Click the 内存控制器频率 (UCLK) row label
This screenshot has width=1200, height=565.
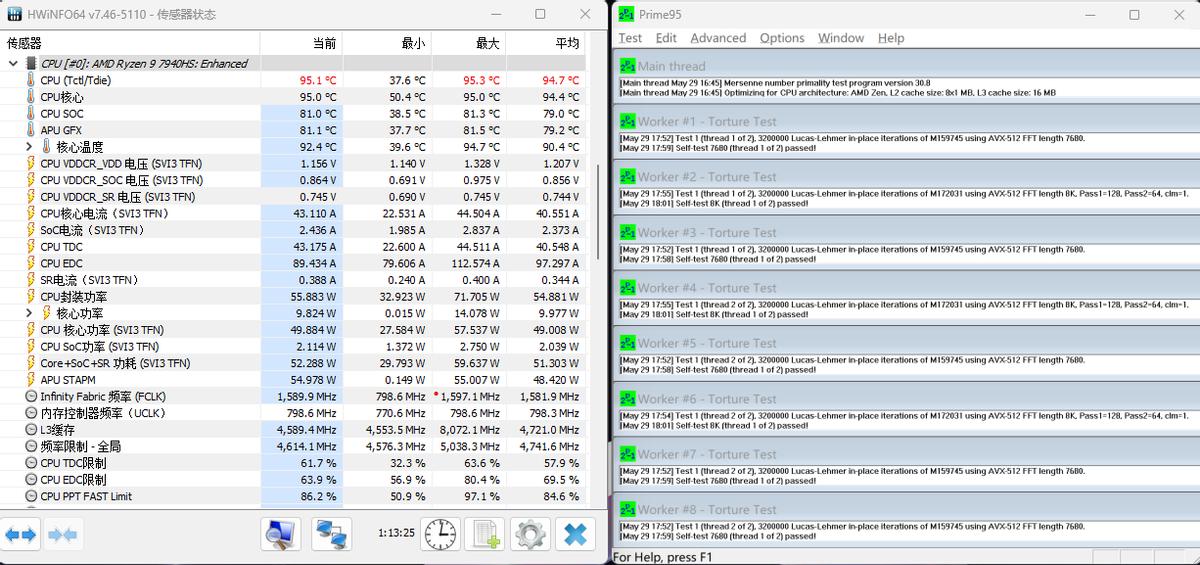click(x=102, y=413)
